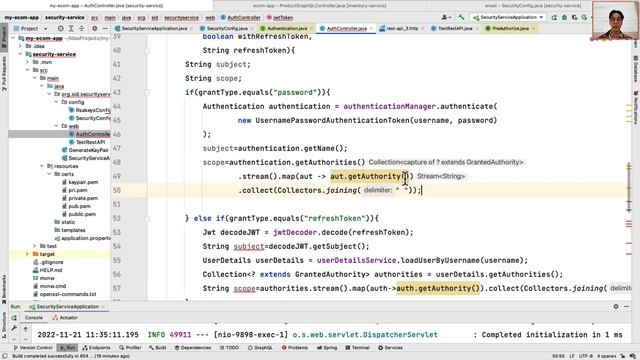Open Notifications right side stripe

click(x=636, y=107)
